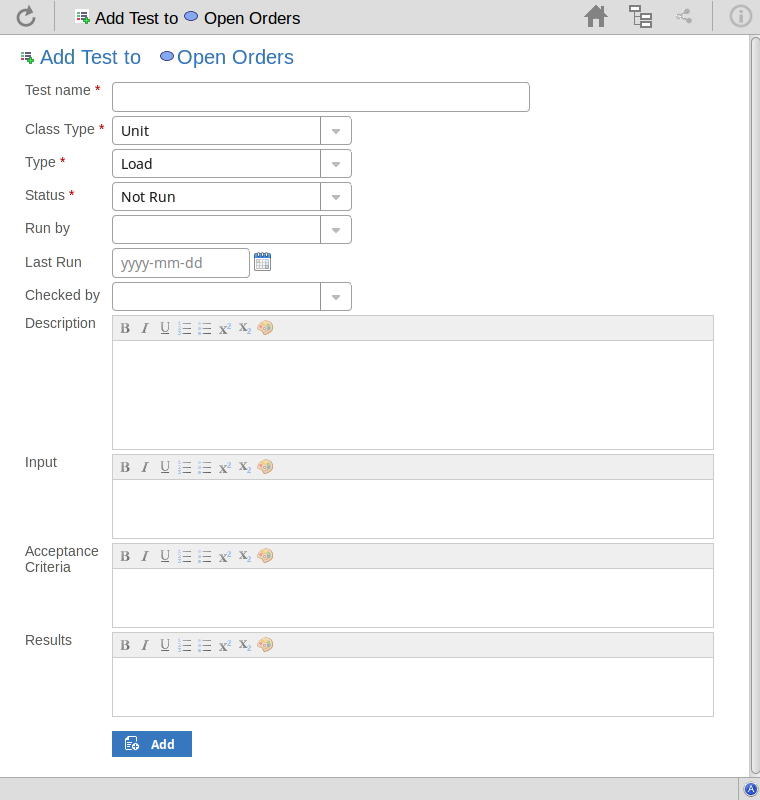Expand the Checked by dropdown
This screenshot has height=800, width=760.
click(x=336, y=297)
